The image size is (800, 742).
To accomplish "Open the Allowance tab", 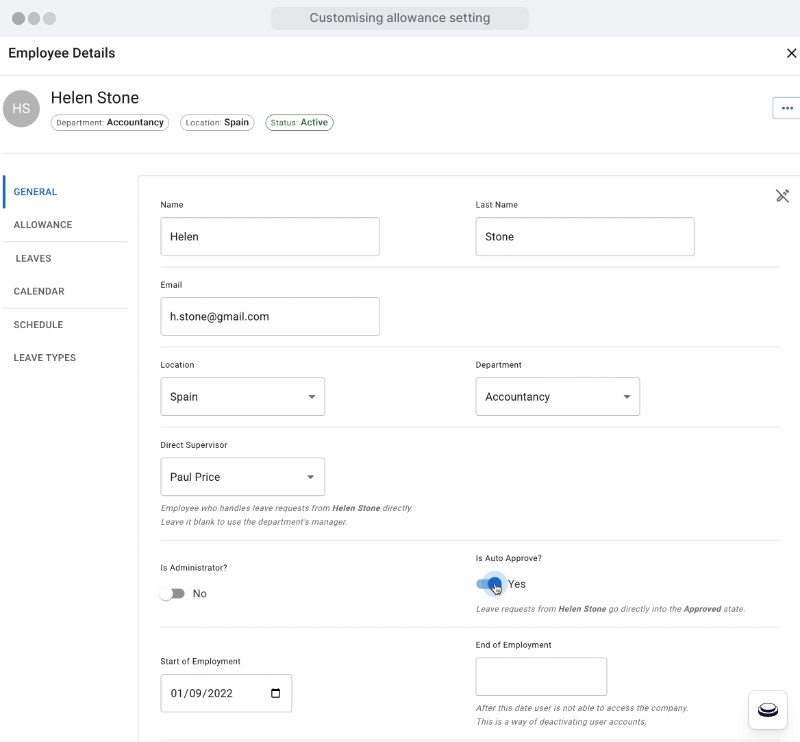I will (x=43, y=225).
